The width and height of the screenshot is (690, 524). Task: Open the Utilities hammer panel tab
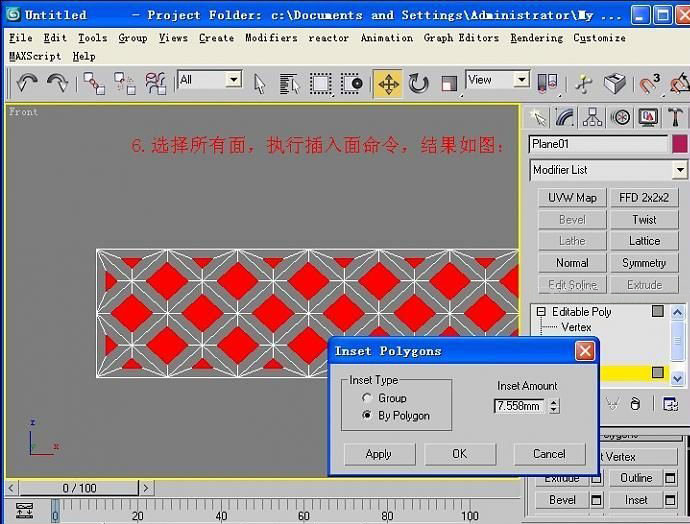click(677, 117)
